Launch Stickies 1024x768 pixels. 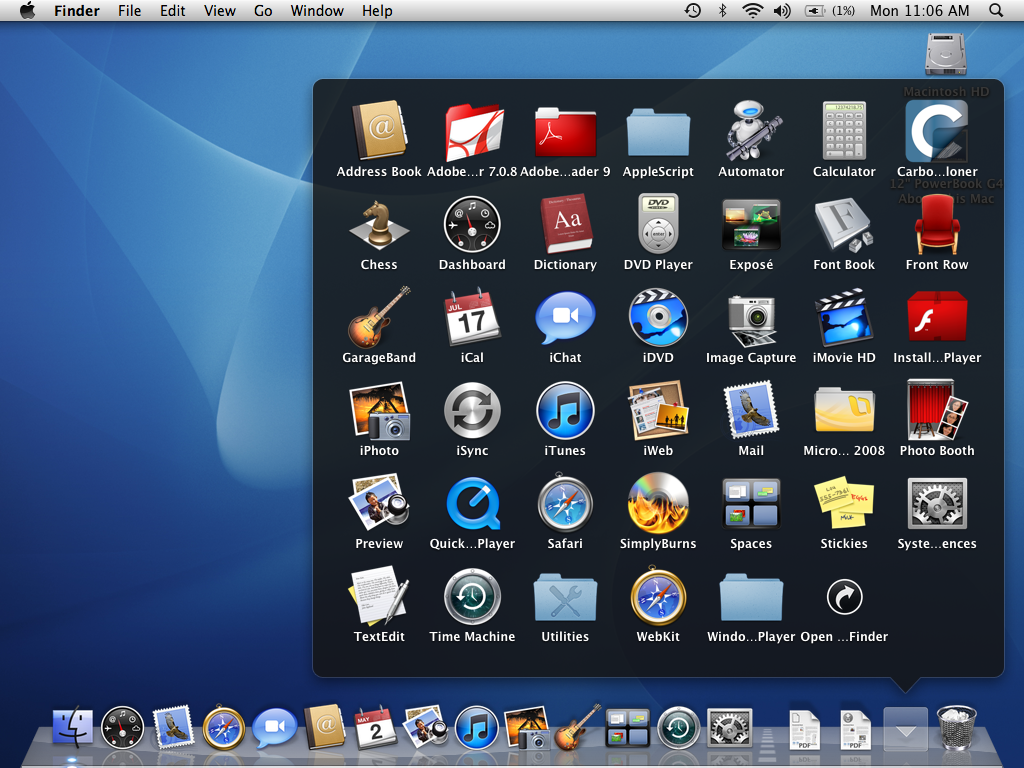[844, 503]
